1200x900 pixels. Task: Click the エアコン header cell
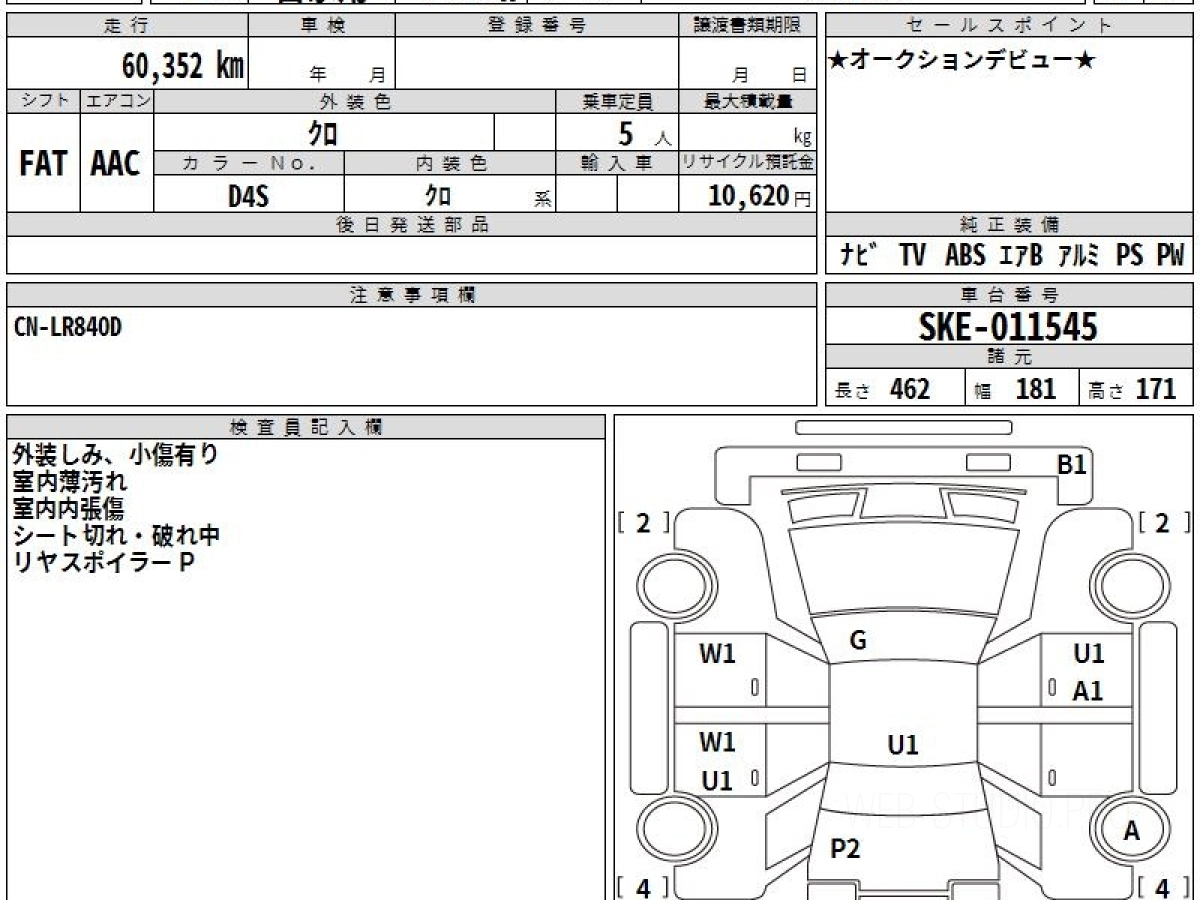click(116, 101)
